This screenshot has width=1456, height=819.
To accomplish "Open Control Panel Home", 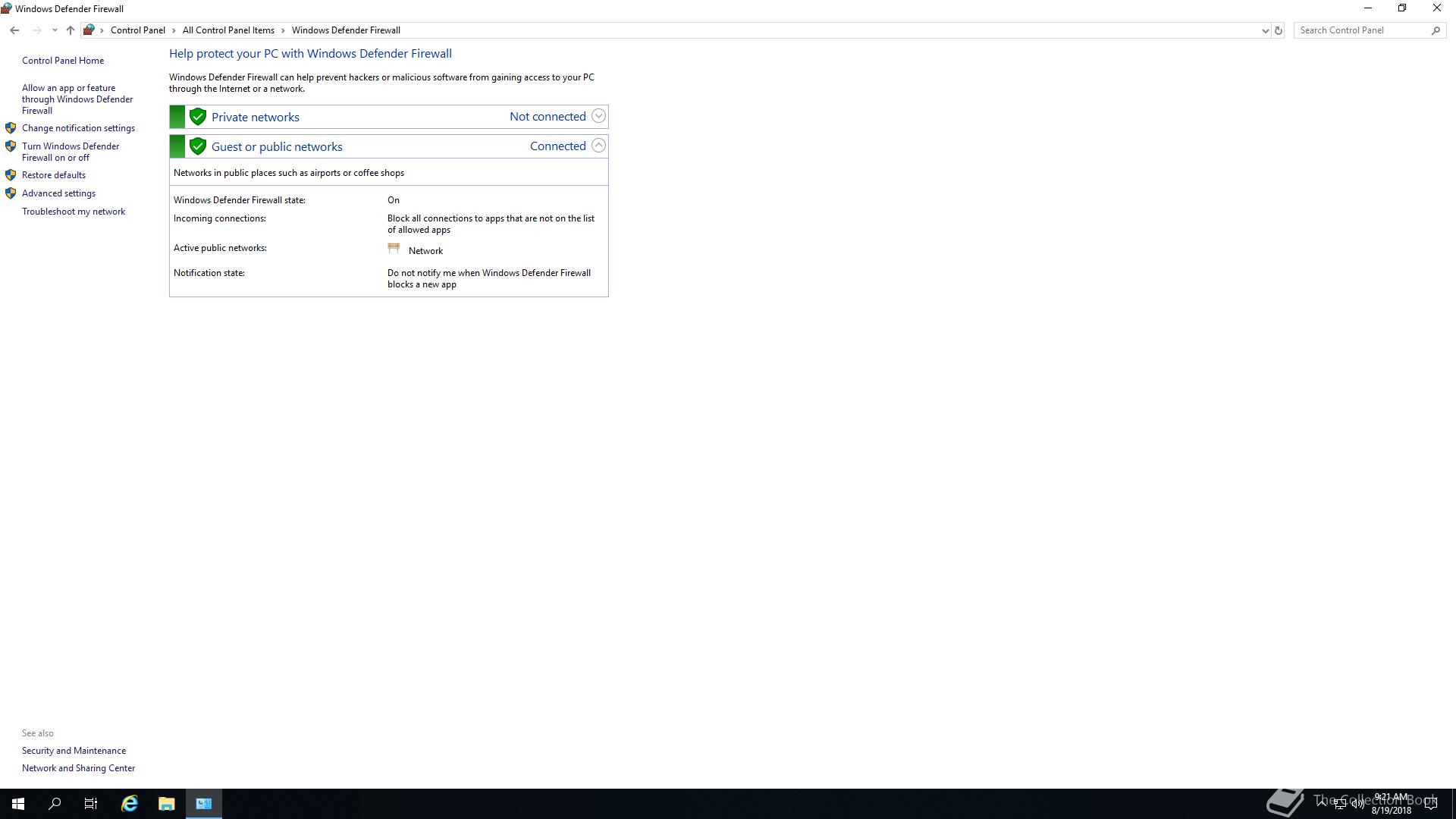I will (63, 61).
